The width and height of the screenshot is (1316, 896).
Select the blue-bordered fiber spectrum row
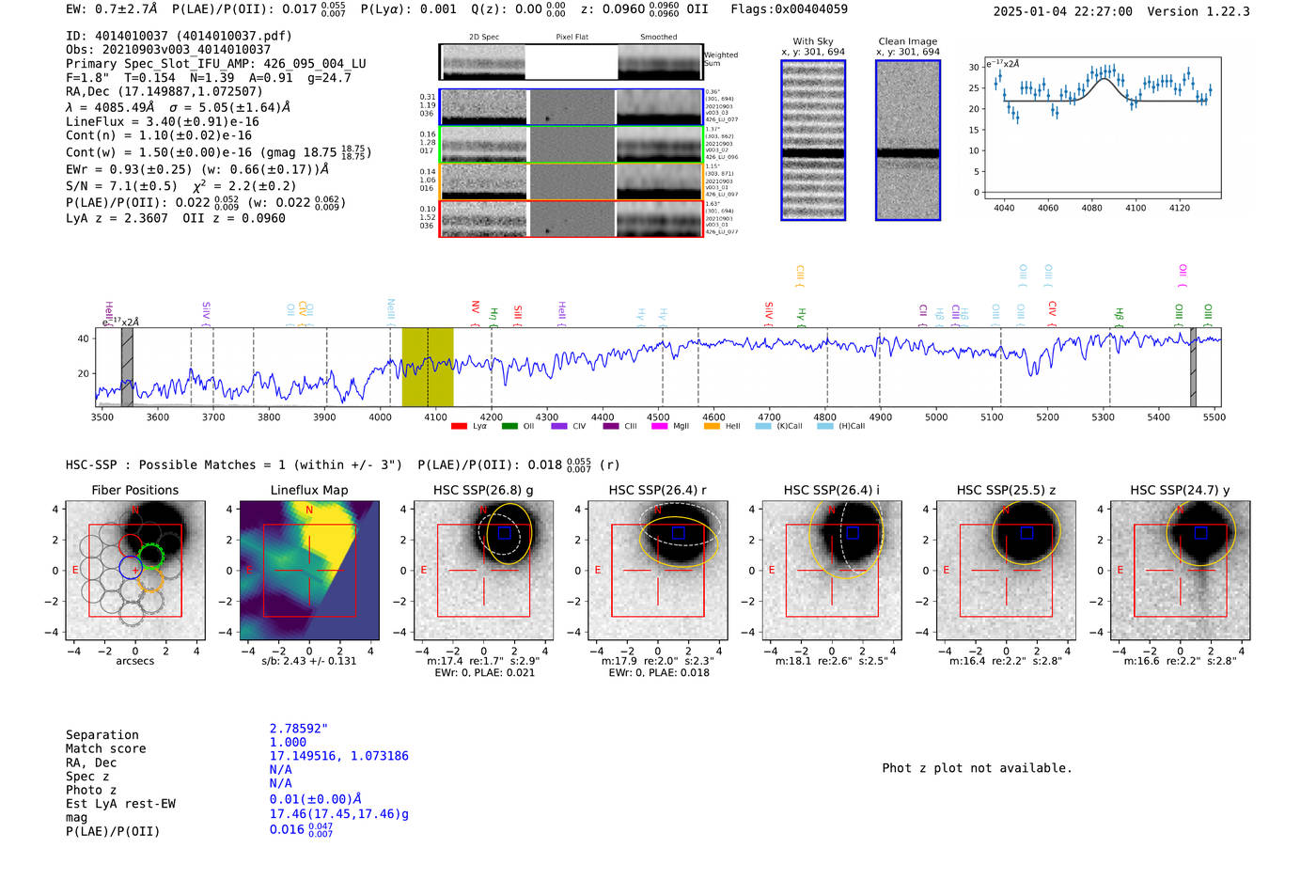[x=572, y=107]
